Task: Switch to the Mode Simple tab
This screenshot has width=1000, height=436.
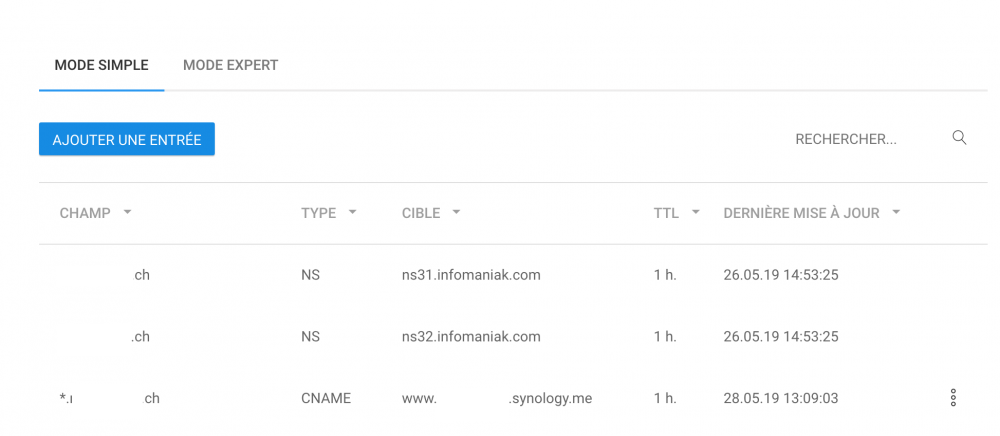Action: (101, 65)
